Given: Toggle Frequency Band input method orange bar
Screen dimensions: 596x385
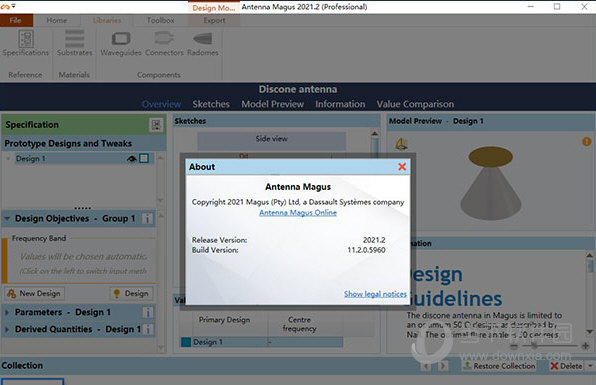Looking at the screenshot, I should (5, 260).
